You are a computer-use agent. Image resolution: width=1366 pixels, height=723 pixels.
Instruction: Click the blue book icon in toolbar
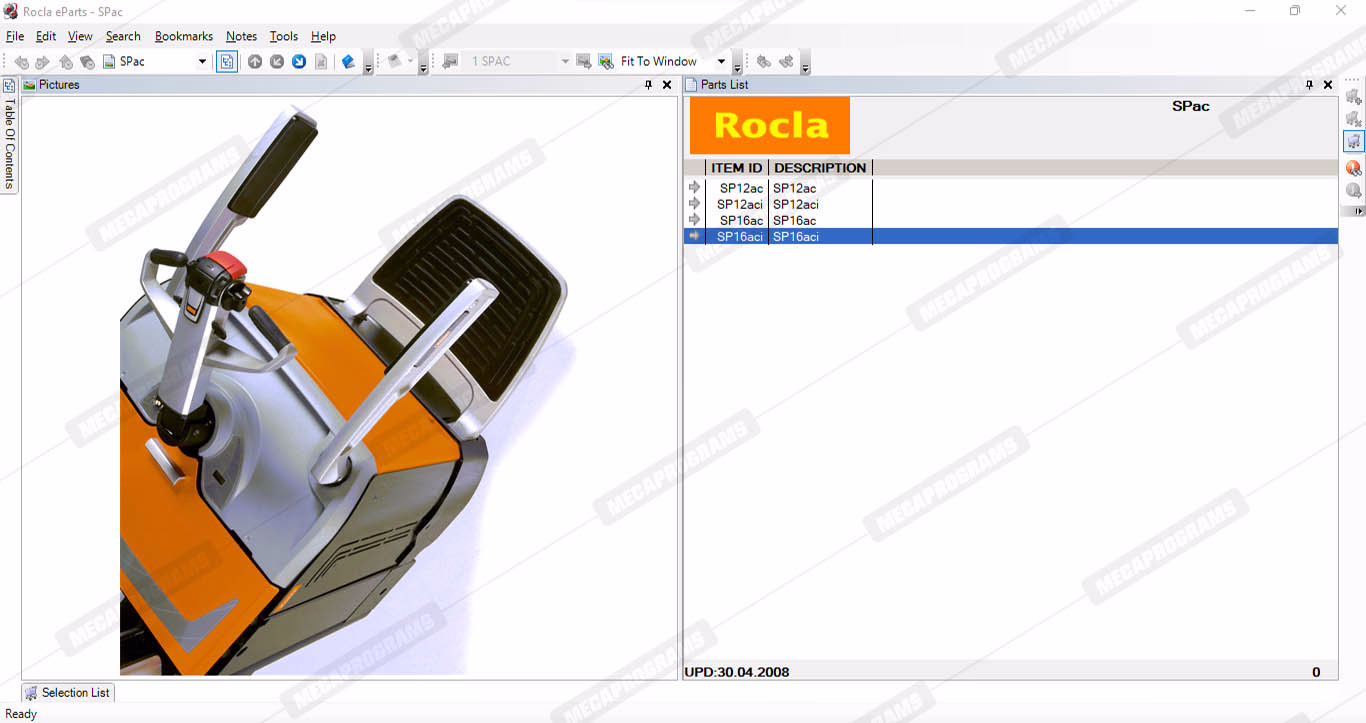tap(348, 62)
